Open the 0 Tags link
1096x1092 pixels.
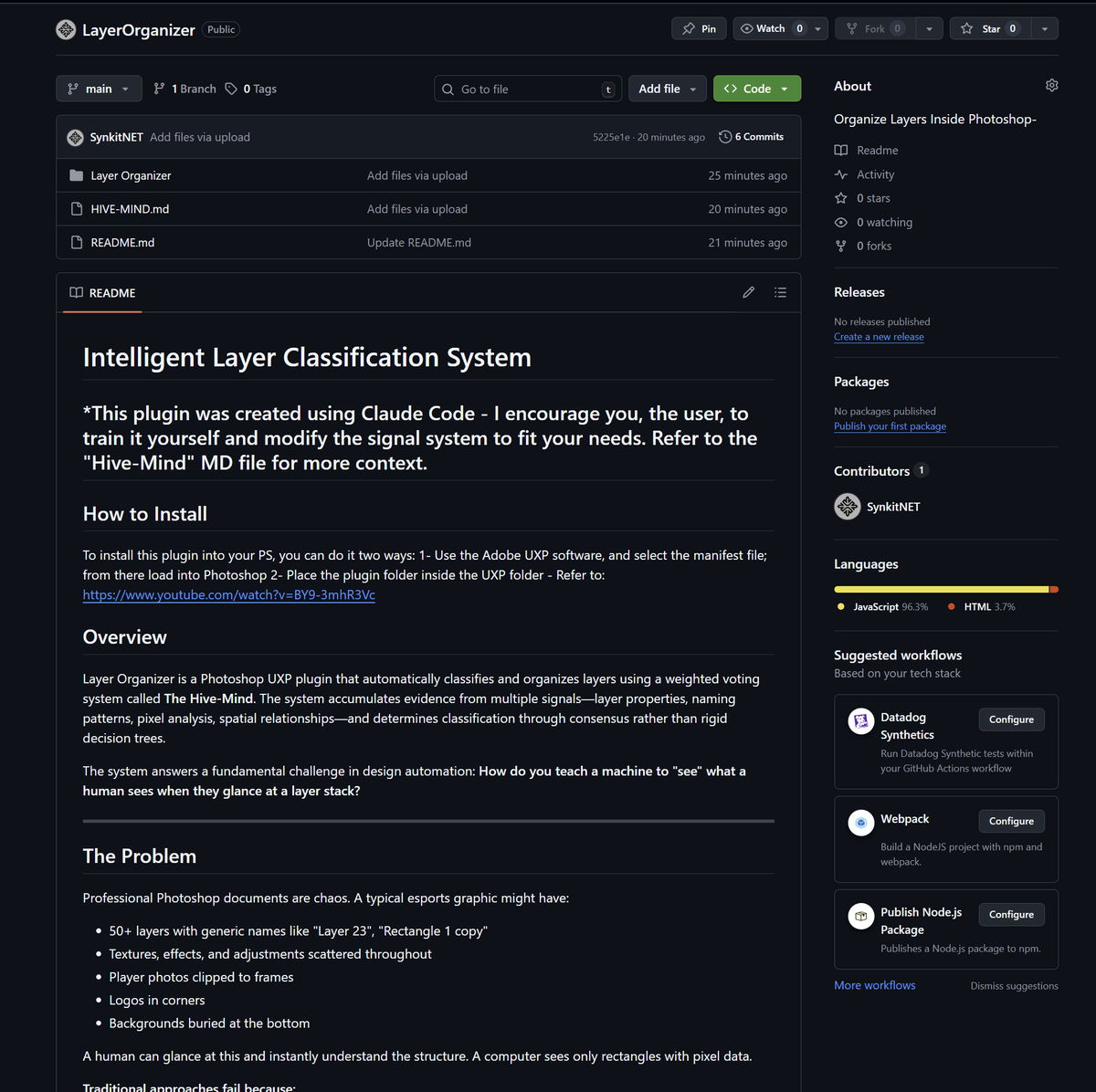(x=251, y=89)
